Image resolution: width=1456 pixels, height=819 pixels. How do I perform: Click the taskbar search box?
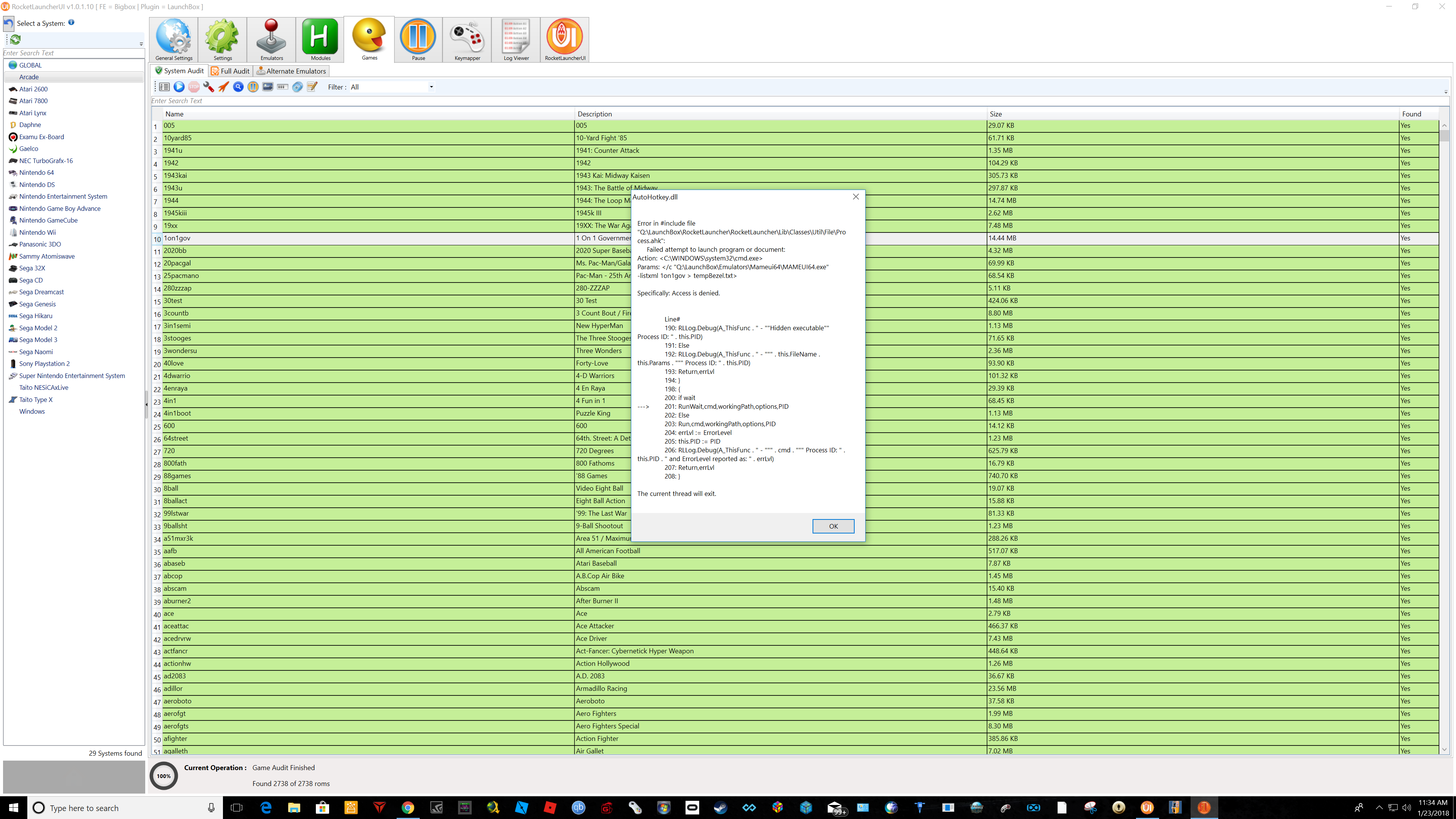pyautogui.click(x=125, y=808)
